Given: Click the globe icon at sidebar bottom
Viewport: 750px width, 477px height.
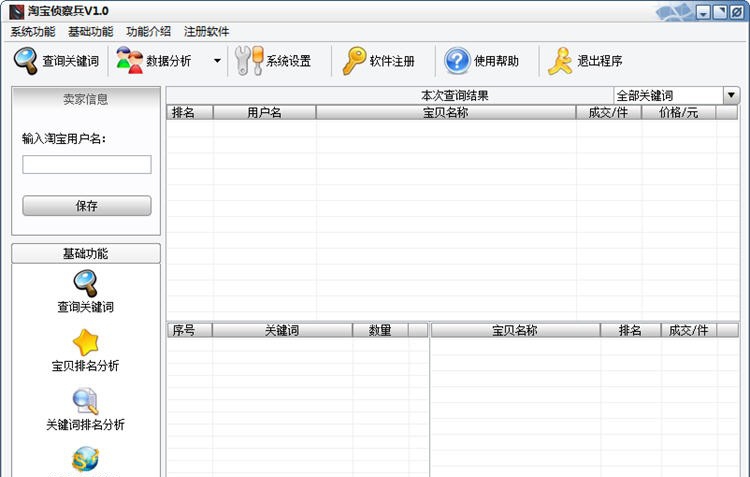Looking at the screenshot, I should (x=86, y=459).
